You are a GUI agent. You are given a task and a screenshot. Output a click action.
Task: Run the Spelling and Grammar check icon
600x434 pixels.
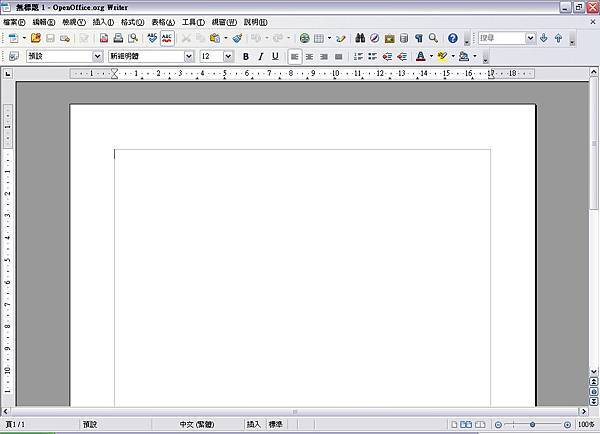coord(152,38)
